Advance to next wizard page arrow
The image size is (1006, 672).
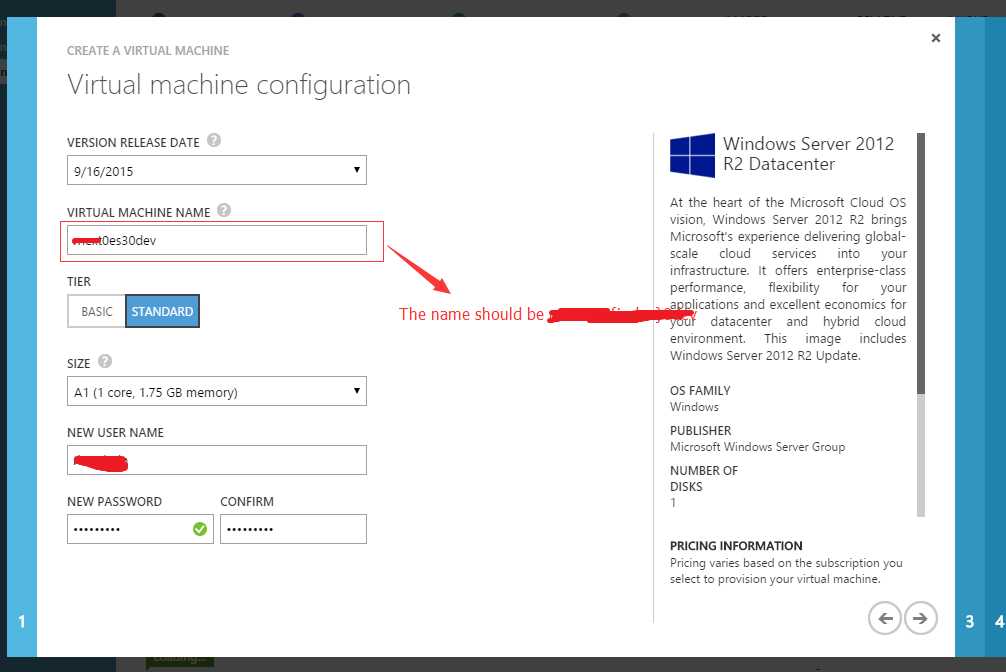click(921, 618)
